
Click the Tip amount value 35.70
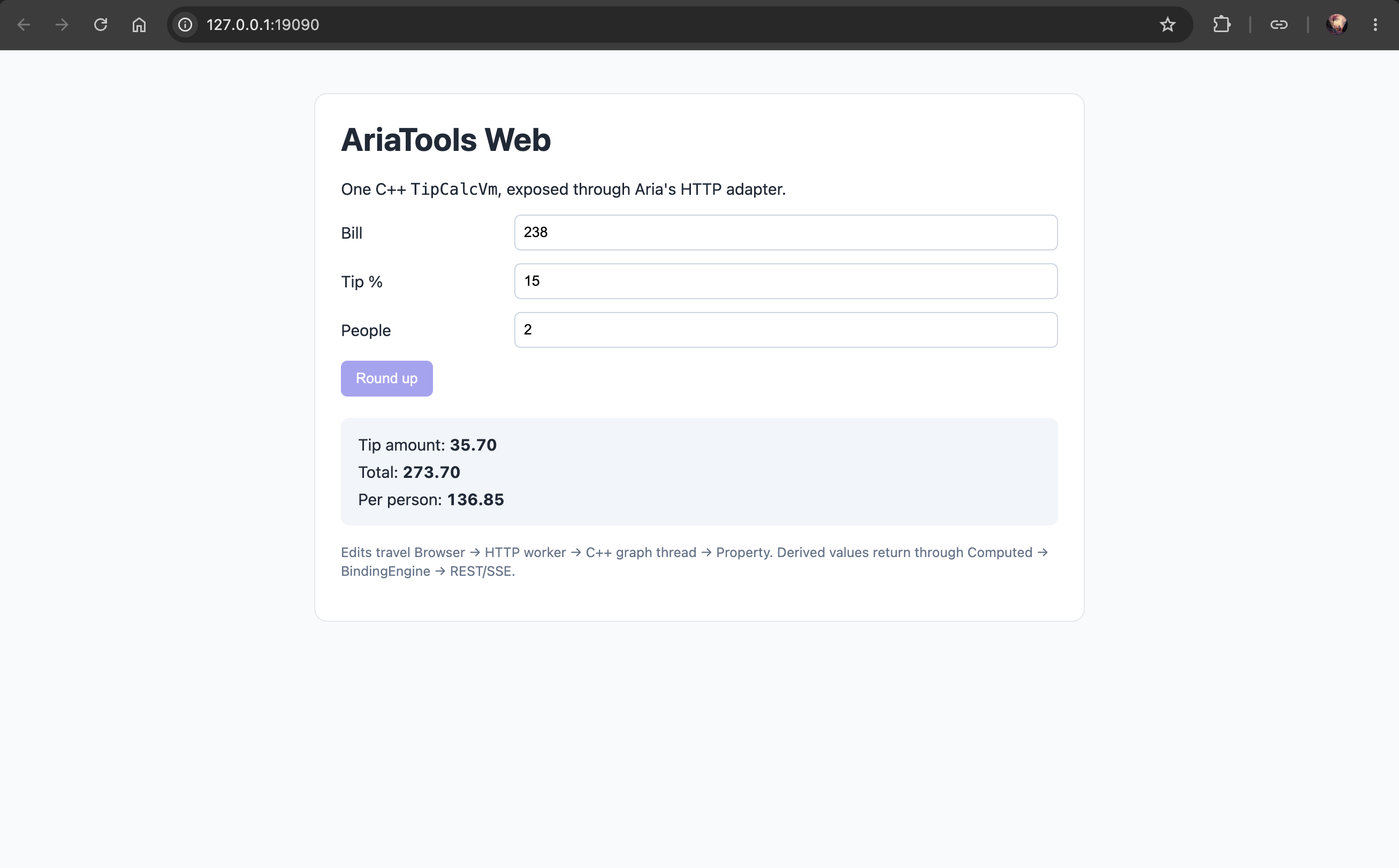point(473,445)
